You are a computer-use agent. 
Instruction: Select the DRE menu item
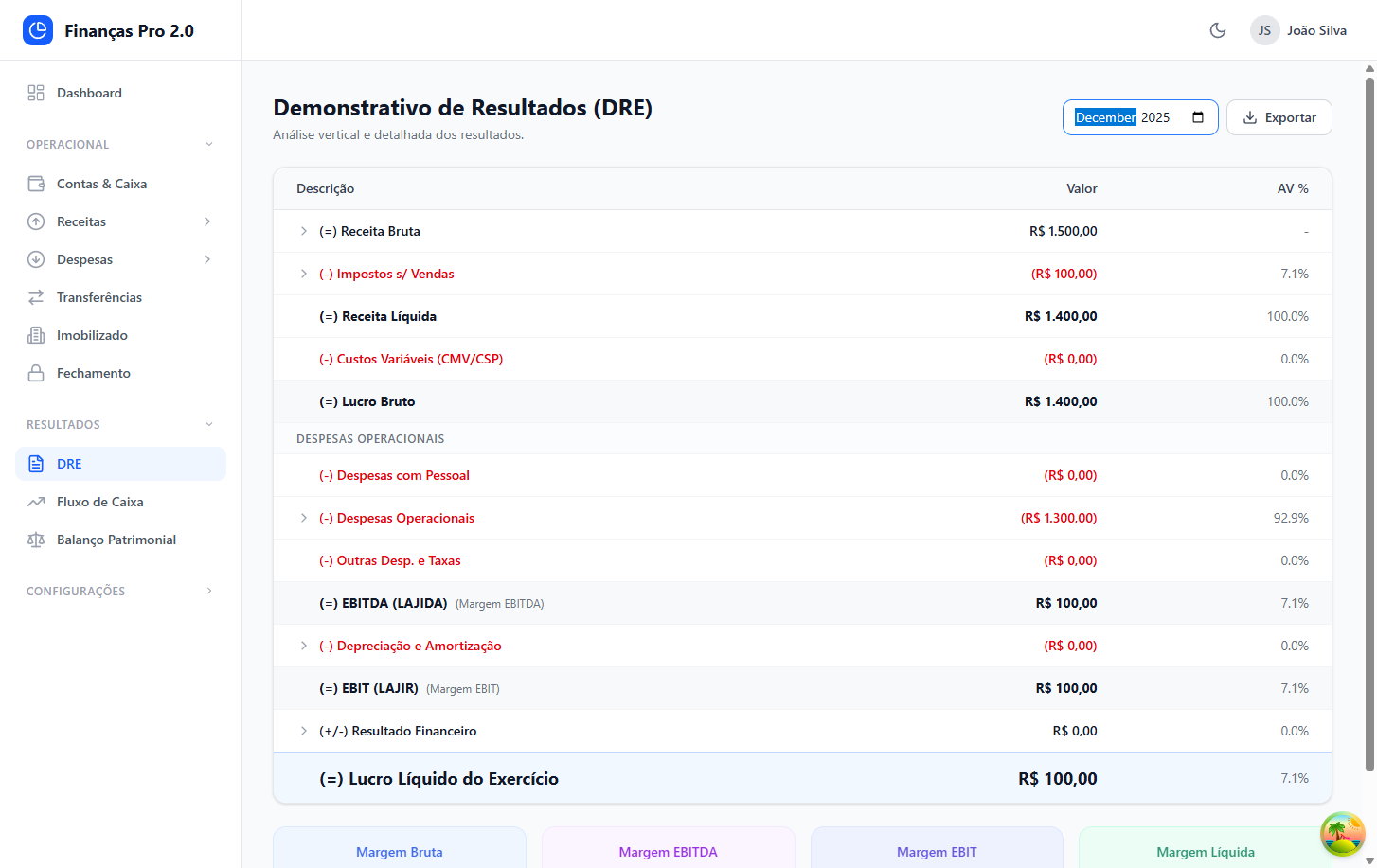point(69,464)
